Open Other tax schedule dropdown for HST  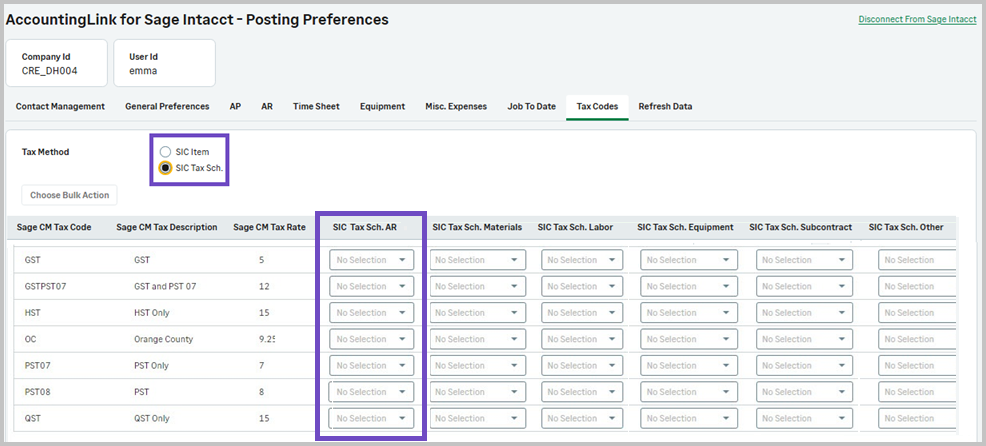point(917,313)
